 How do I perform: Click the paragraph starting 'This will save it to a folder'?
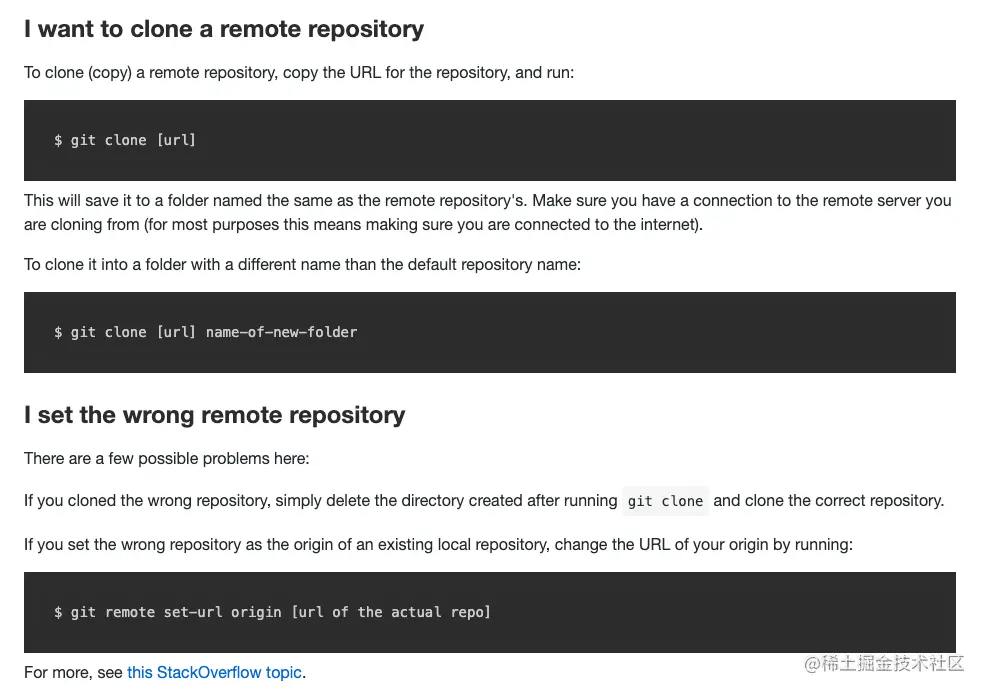[487, 213]
